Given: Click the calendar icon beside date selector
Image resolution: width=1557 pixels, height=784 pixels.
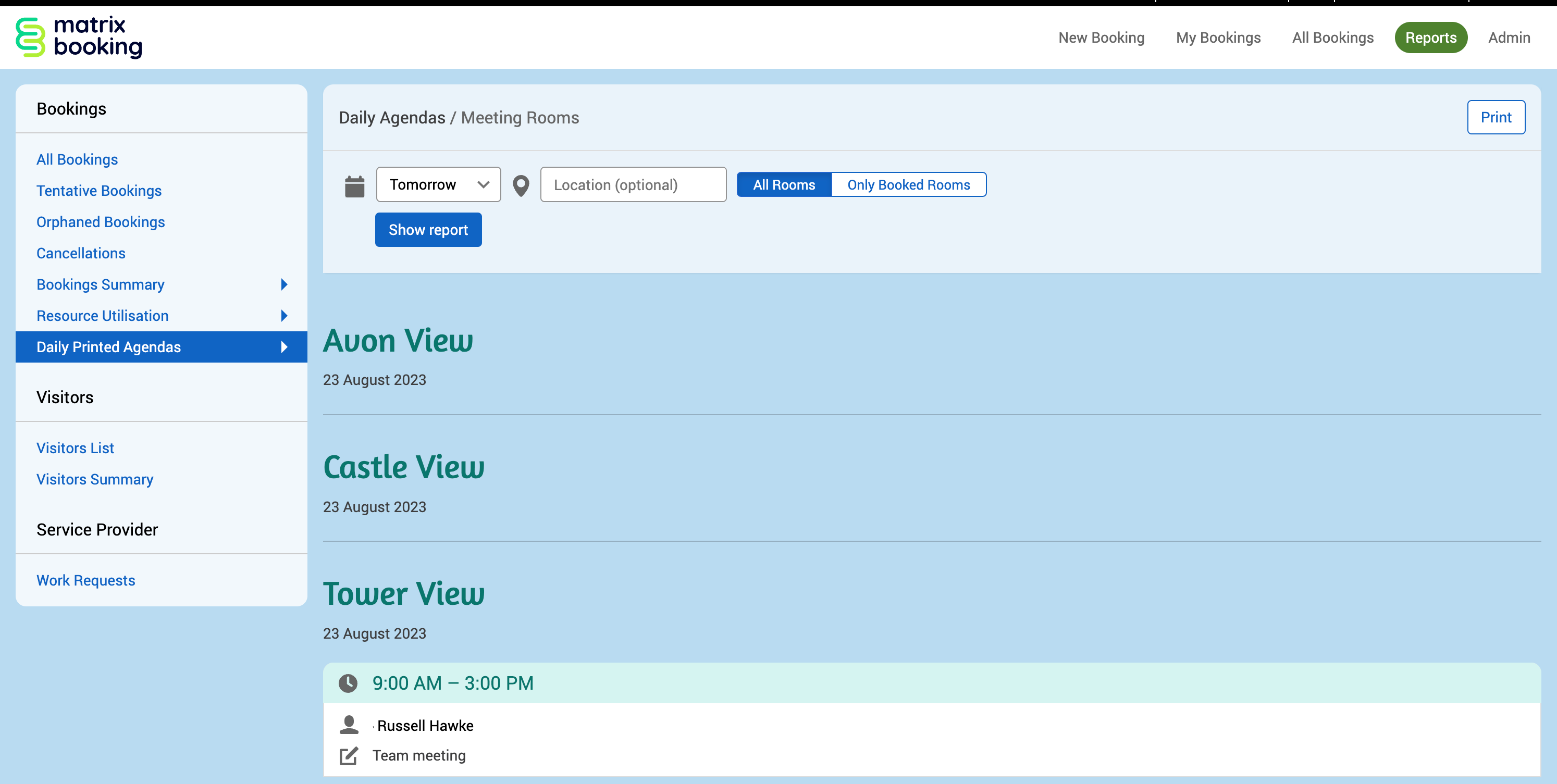Looking at the screenshot, I should [x=354, y=185].
